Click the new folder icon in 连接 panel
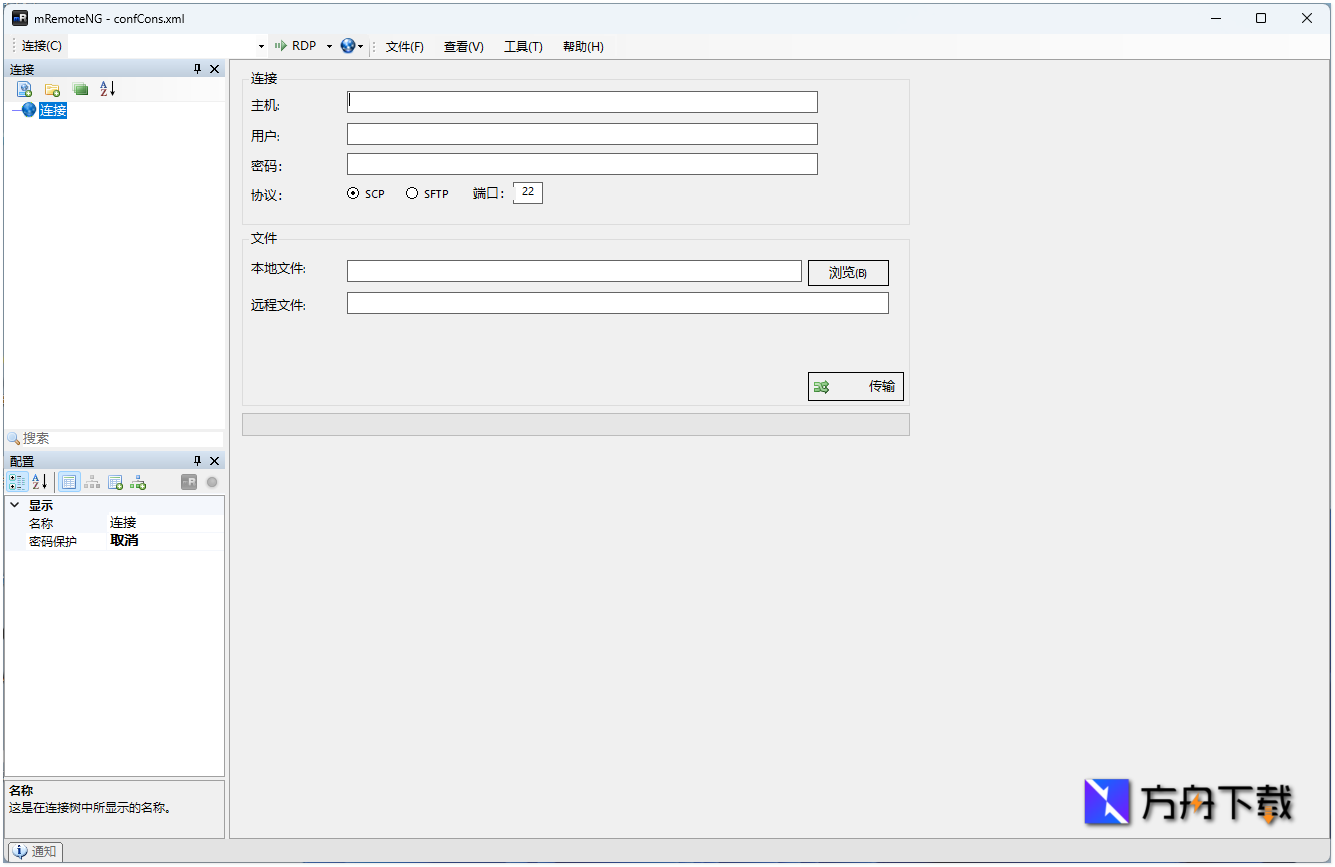 coord(52,89)
